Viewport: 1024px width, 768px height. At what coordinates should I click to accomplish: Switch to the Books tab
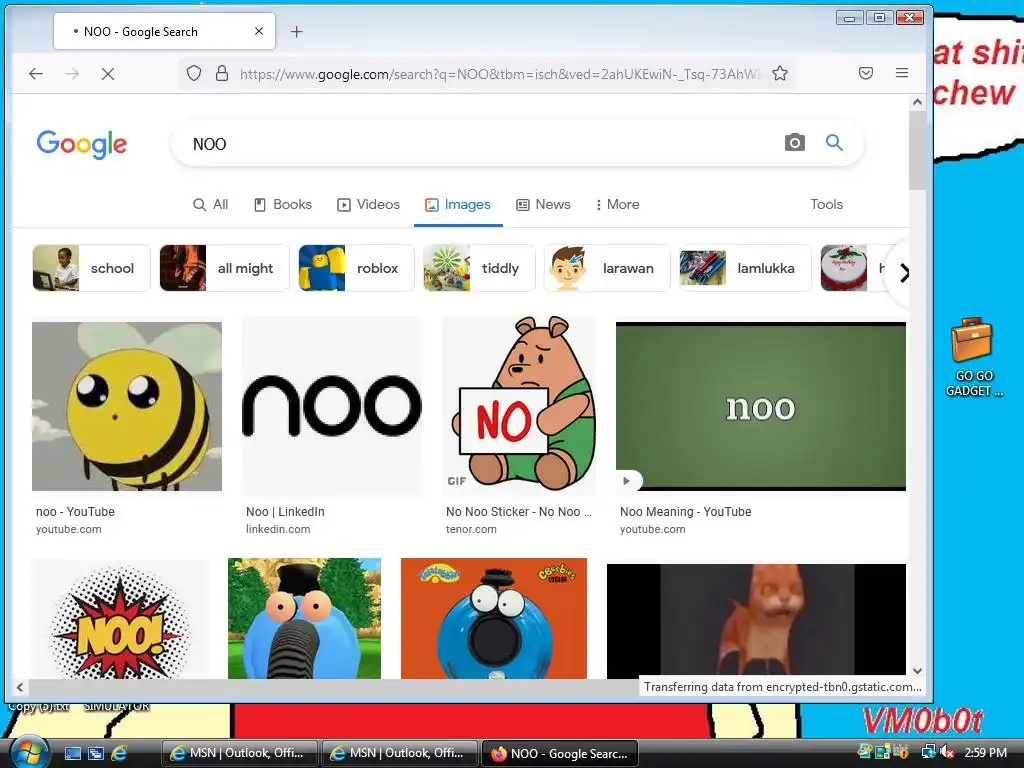point(283,204)
